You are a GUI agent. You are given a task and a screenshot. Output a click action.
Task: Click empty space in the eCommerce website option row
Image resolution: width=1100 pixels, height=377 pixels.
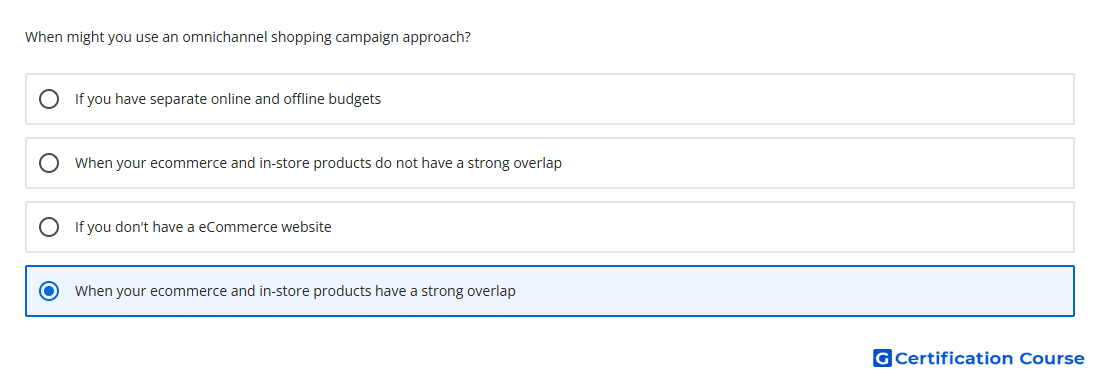pos(702,227)
